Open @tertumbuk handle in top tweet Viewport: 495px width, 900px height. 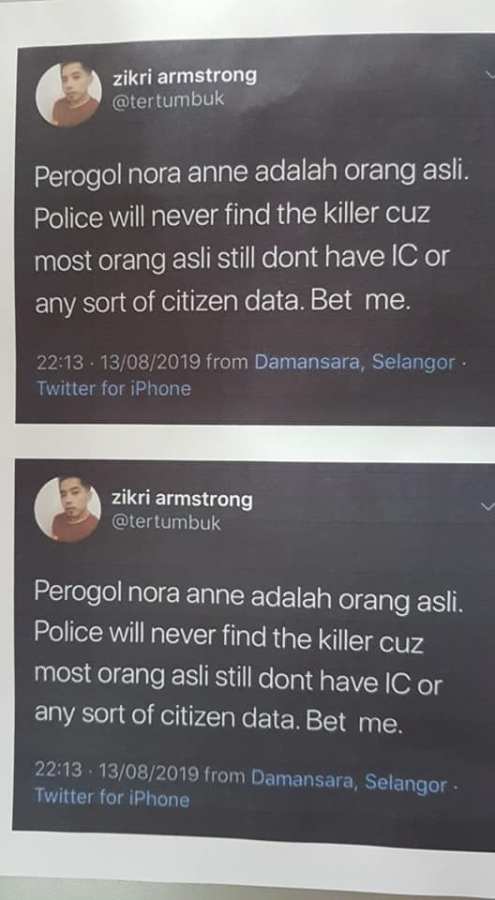point(168,100)
